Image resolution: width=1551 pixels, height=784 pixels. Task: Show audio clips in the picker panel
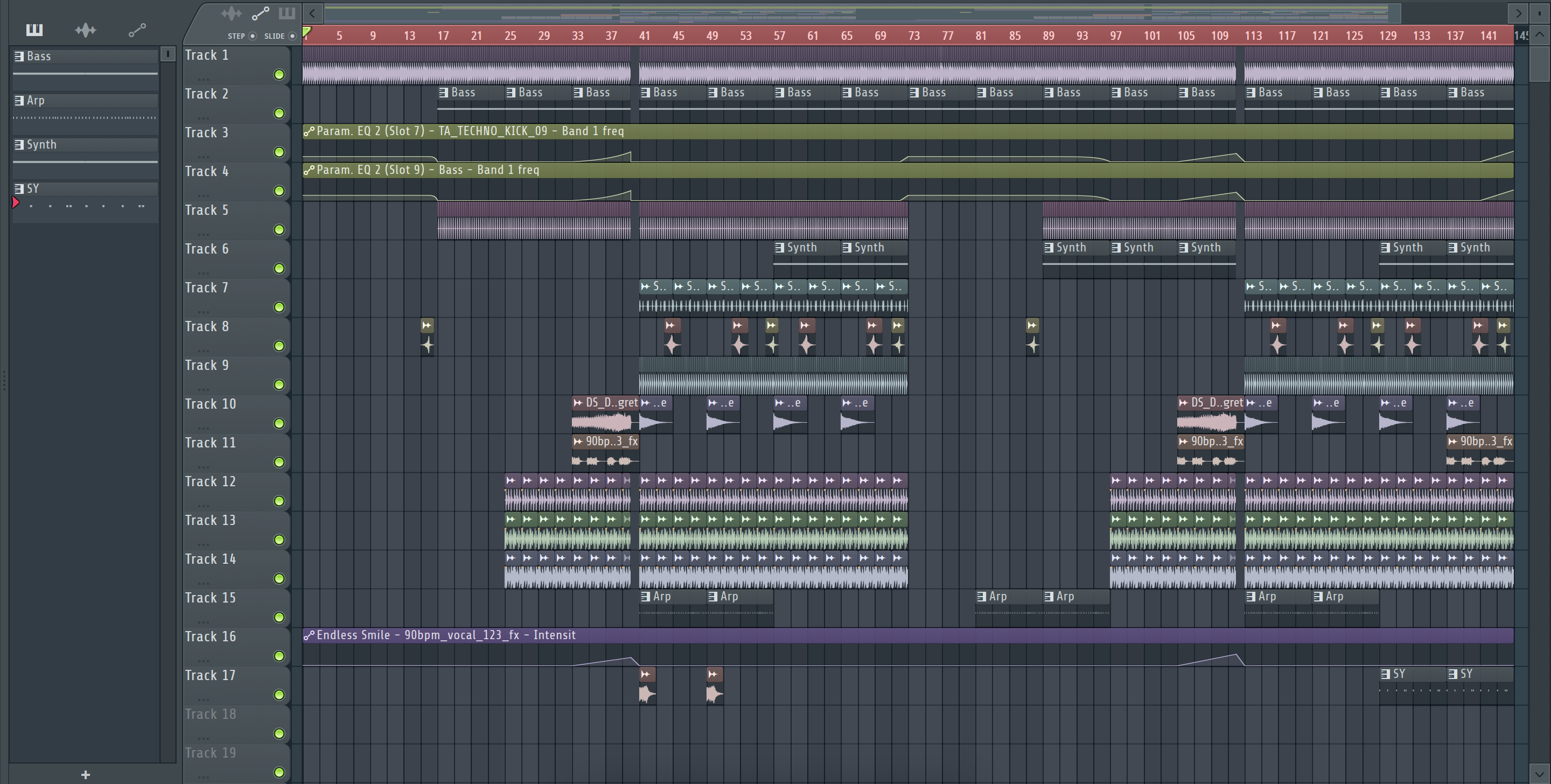pos(86,30)
